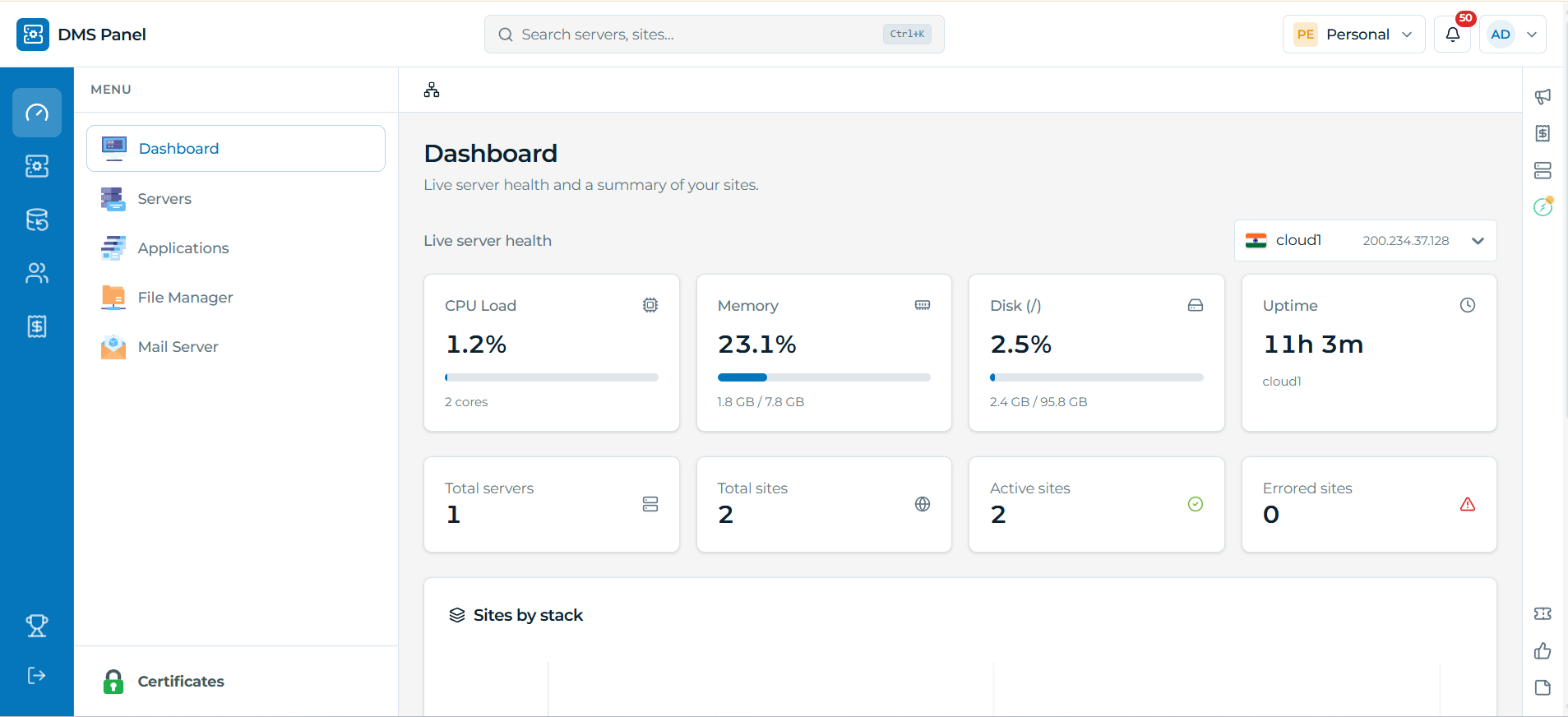The image size is (1568, 717).
Task: Open the Active sites card
Action: tap(1097, 505)
